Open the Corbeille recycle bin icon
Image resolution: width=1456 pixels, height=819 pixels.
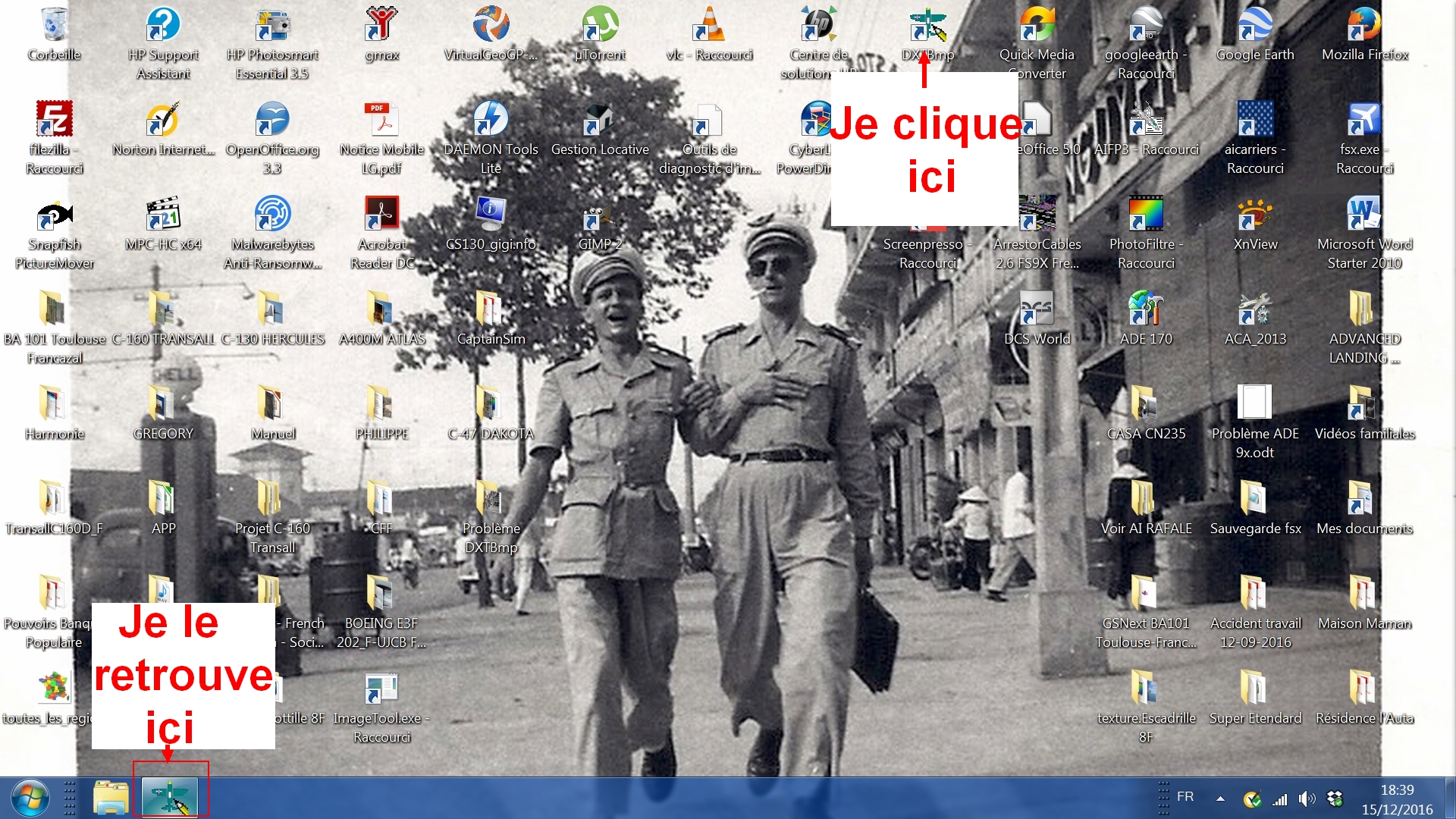pyautogui.click(x=54, y=25)
